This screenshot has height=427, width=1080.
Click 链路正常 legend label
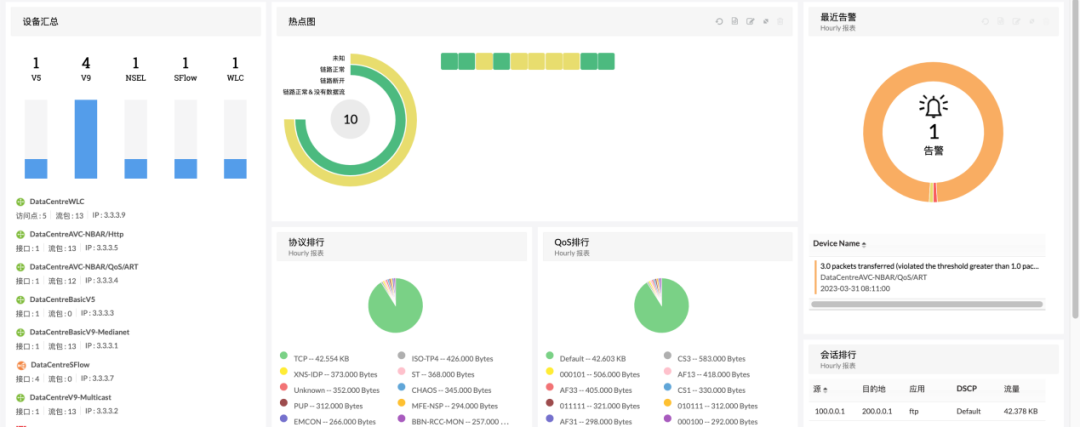point(333,70)
